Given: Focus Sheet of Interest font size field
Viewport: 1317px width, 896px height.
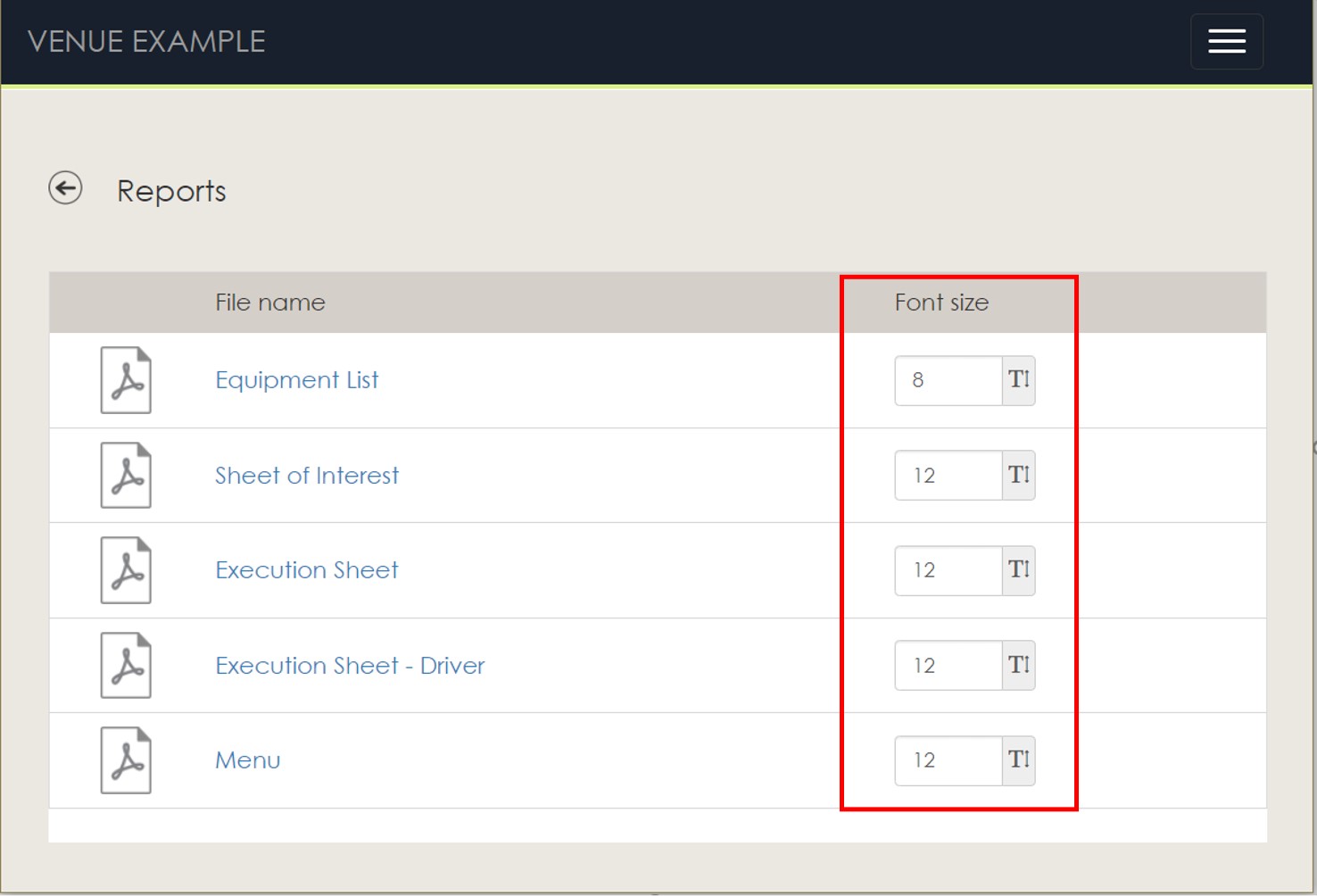Looking at the screenshot, I should 948,476.
